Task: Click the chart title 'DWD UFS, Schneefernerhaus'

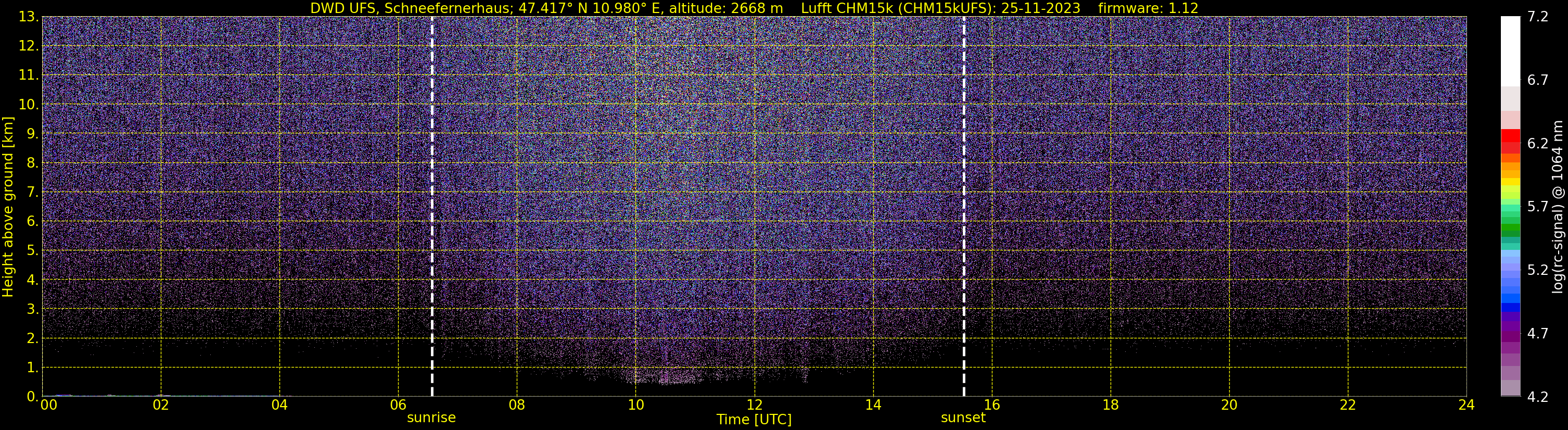Action: (410, 8)
